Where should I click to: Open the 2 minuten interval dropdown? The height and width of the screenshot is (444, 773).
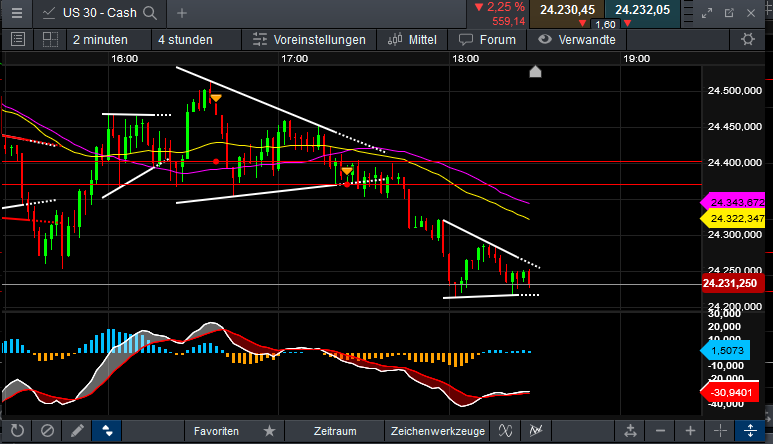[108, 40]
